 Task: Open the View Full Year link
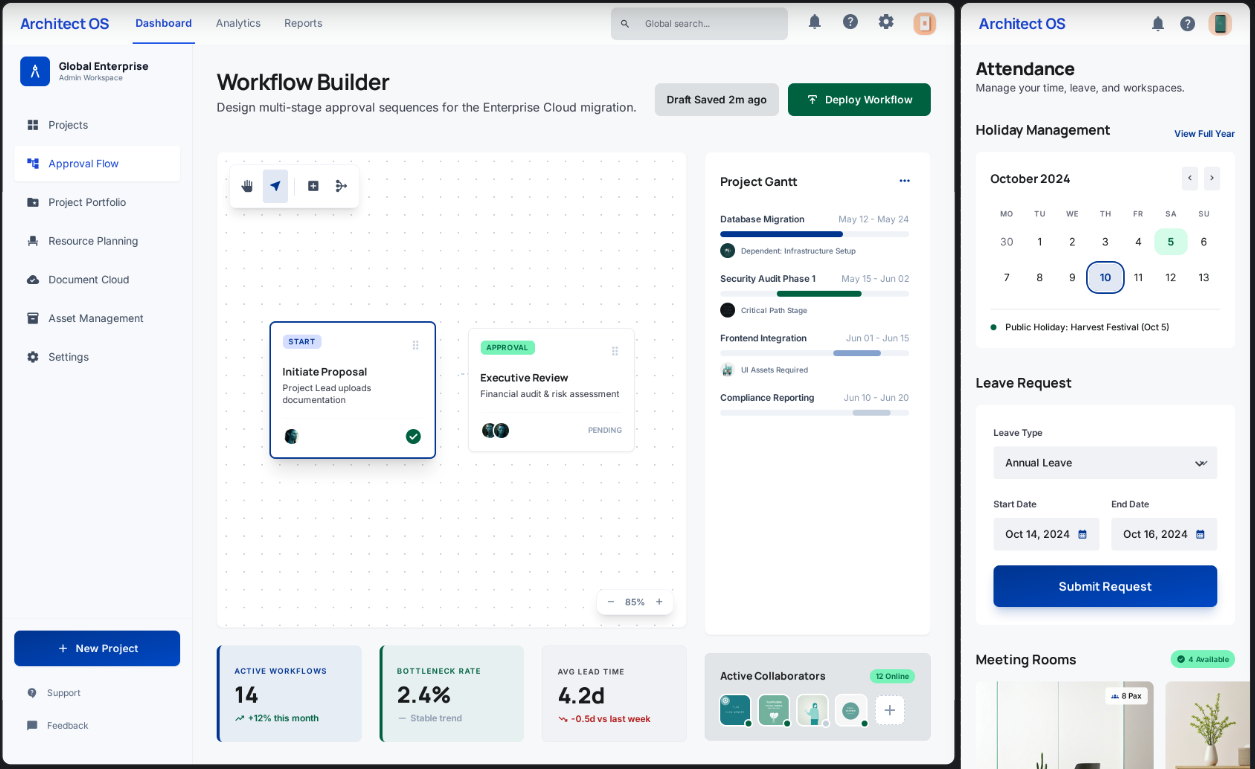coord(1204,134)
